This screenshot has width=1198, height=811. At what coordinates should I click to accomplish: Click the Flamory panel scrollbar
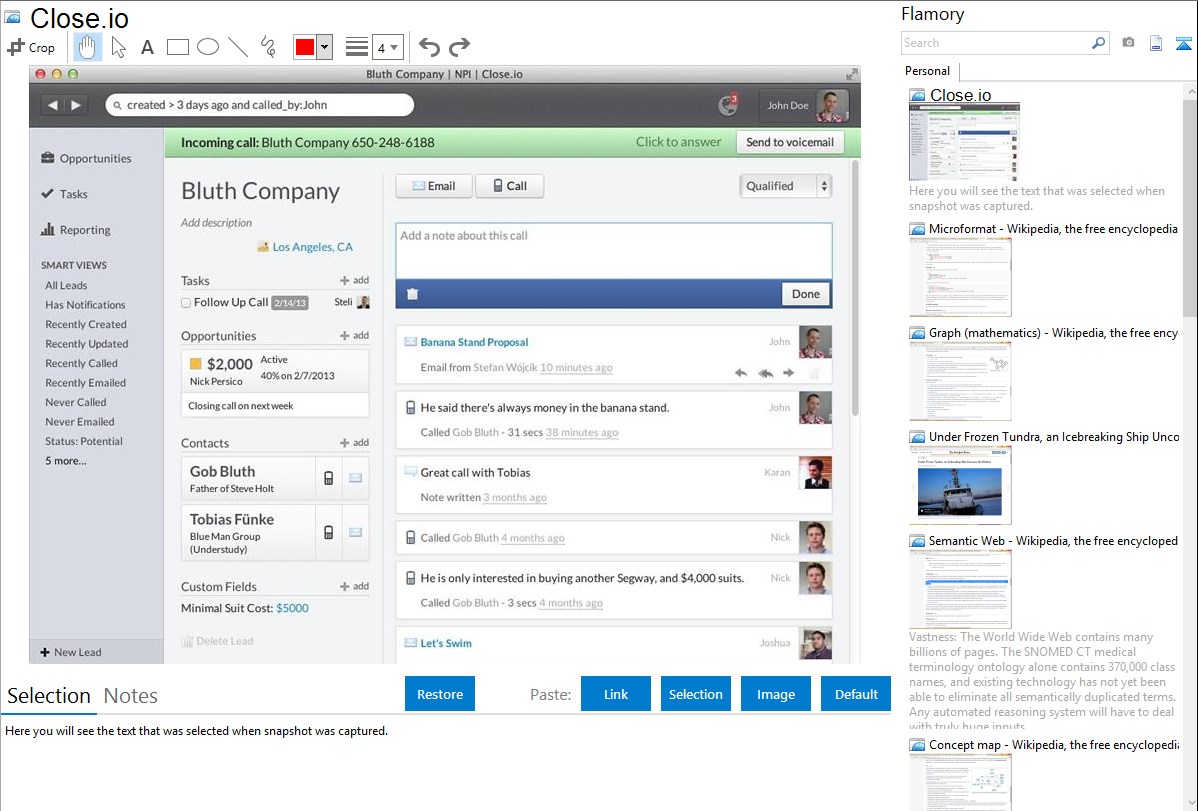pyautogui.click(x=1190, y=206)
